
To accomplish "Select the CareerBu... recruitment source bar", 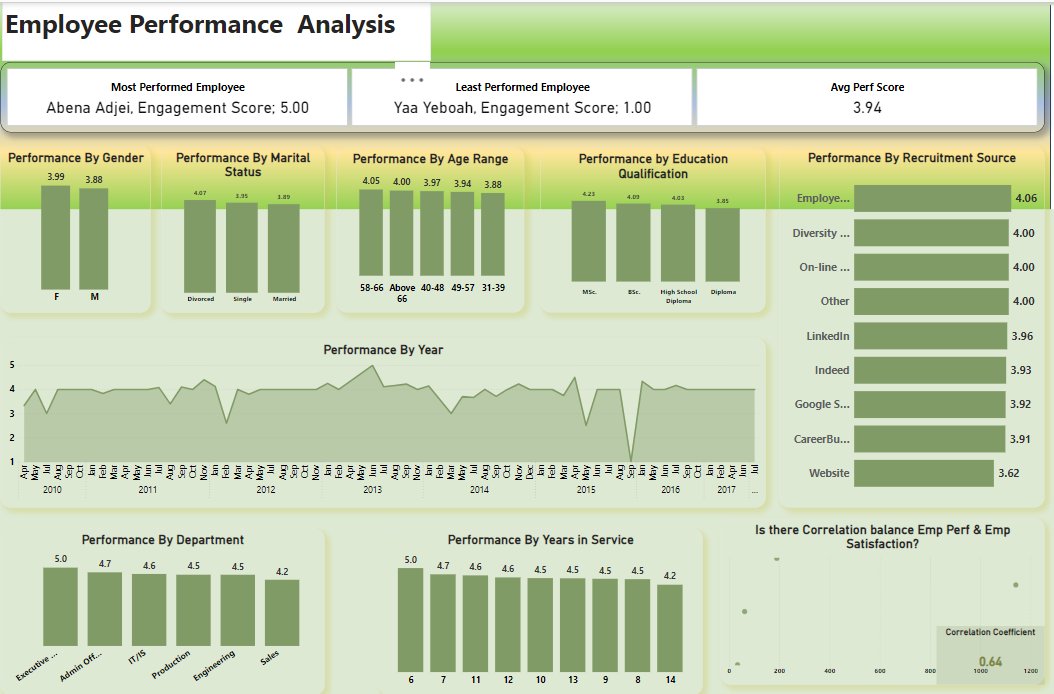I will pyautogui.click(x=930, y=438).
